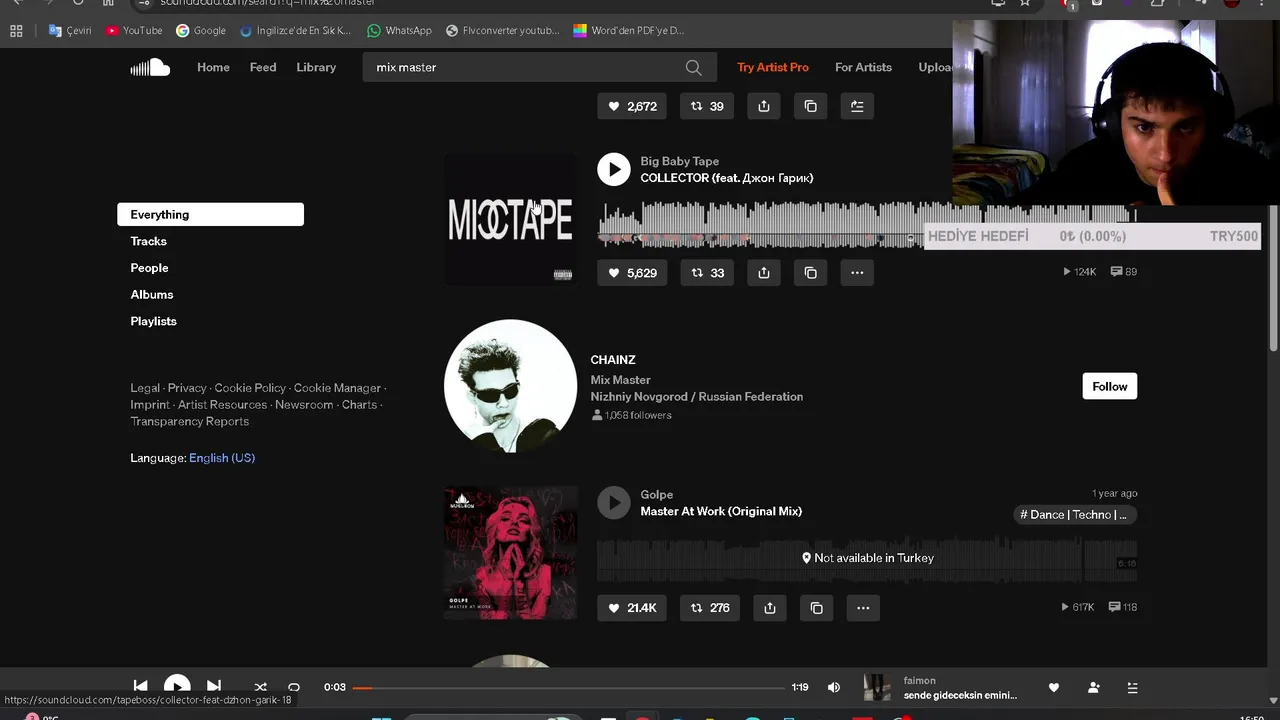Filter search results by People
Screen dimensions: 1280x720
[149, 268]
